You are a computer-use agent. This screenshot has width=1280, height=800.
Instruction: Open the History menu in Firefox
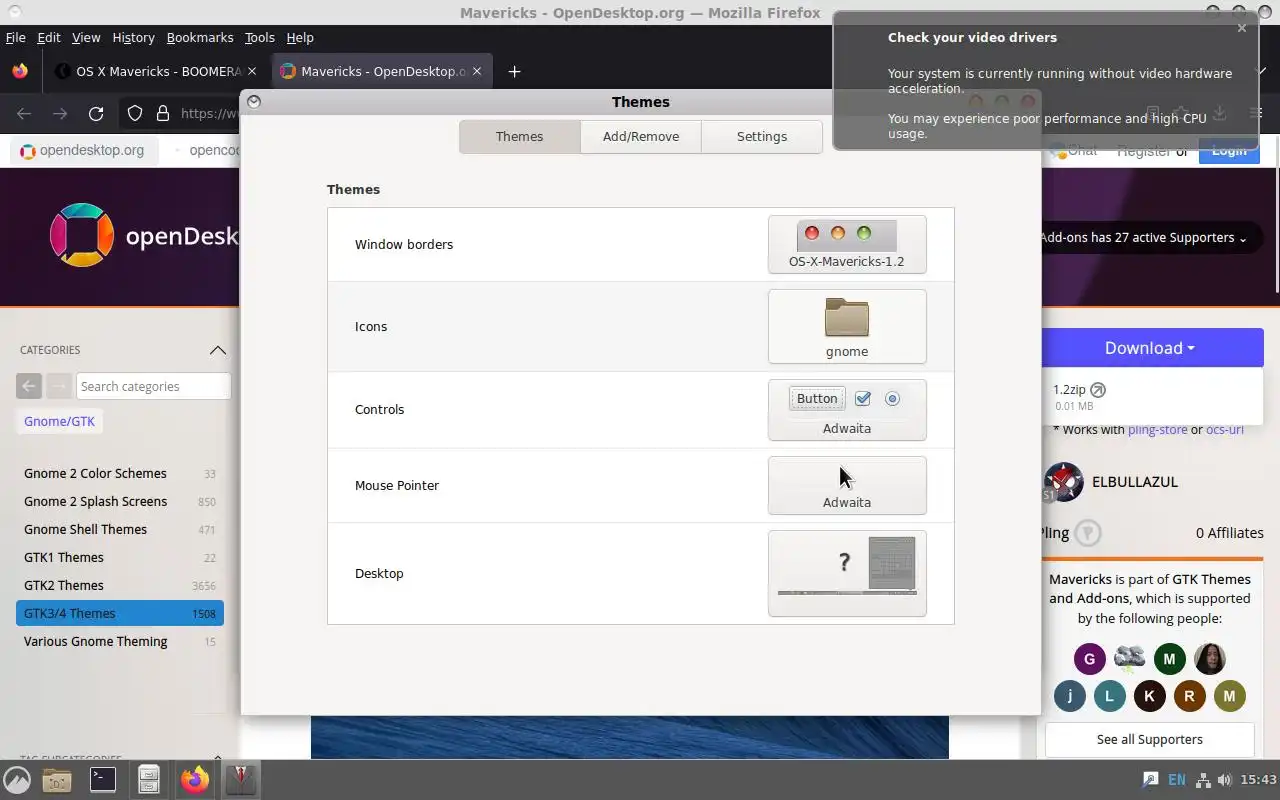coord(133,37)
